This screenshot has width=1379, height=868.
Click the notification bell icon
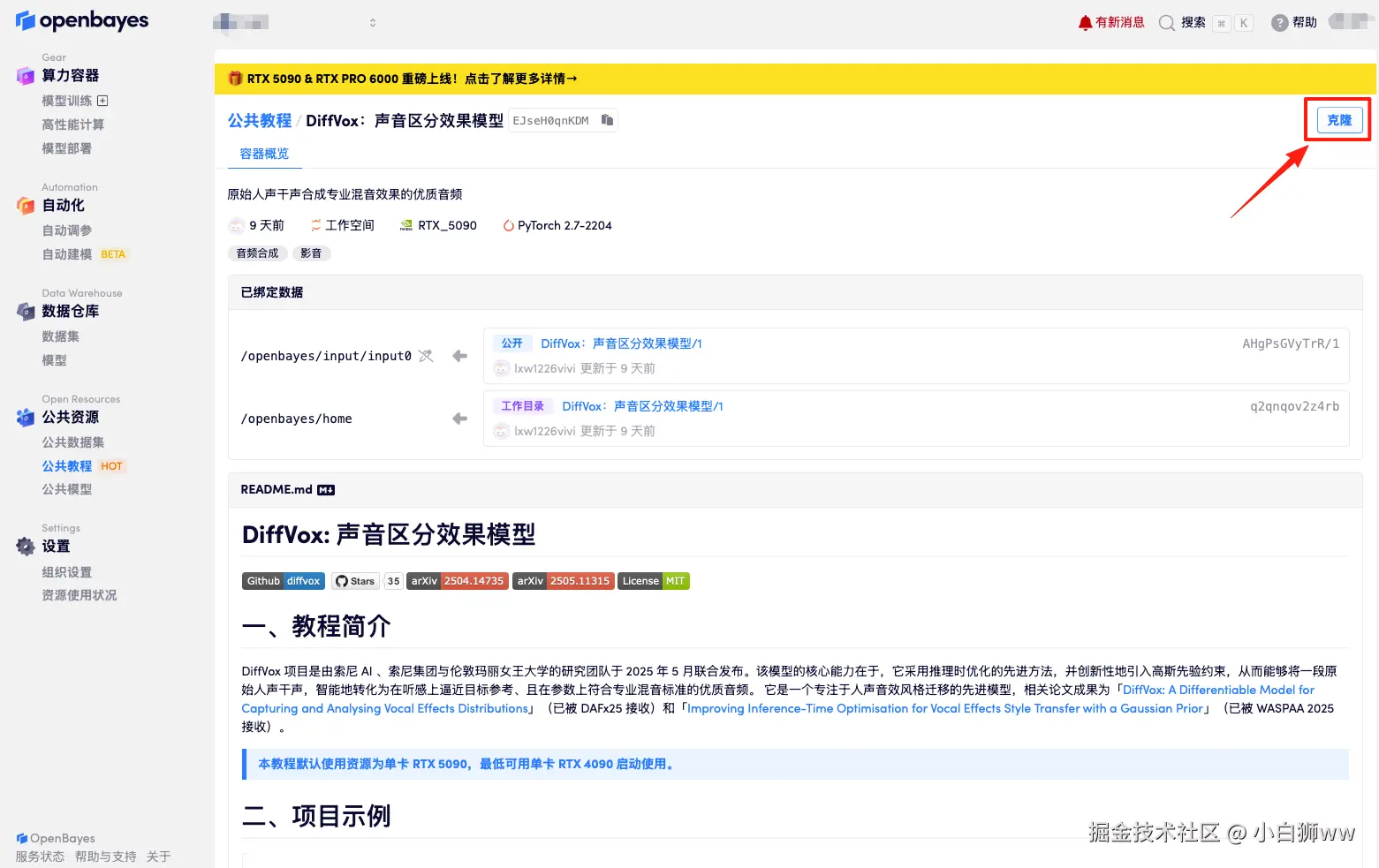(1085, 23)
